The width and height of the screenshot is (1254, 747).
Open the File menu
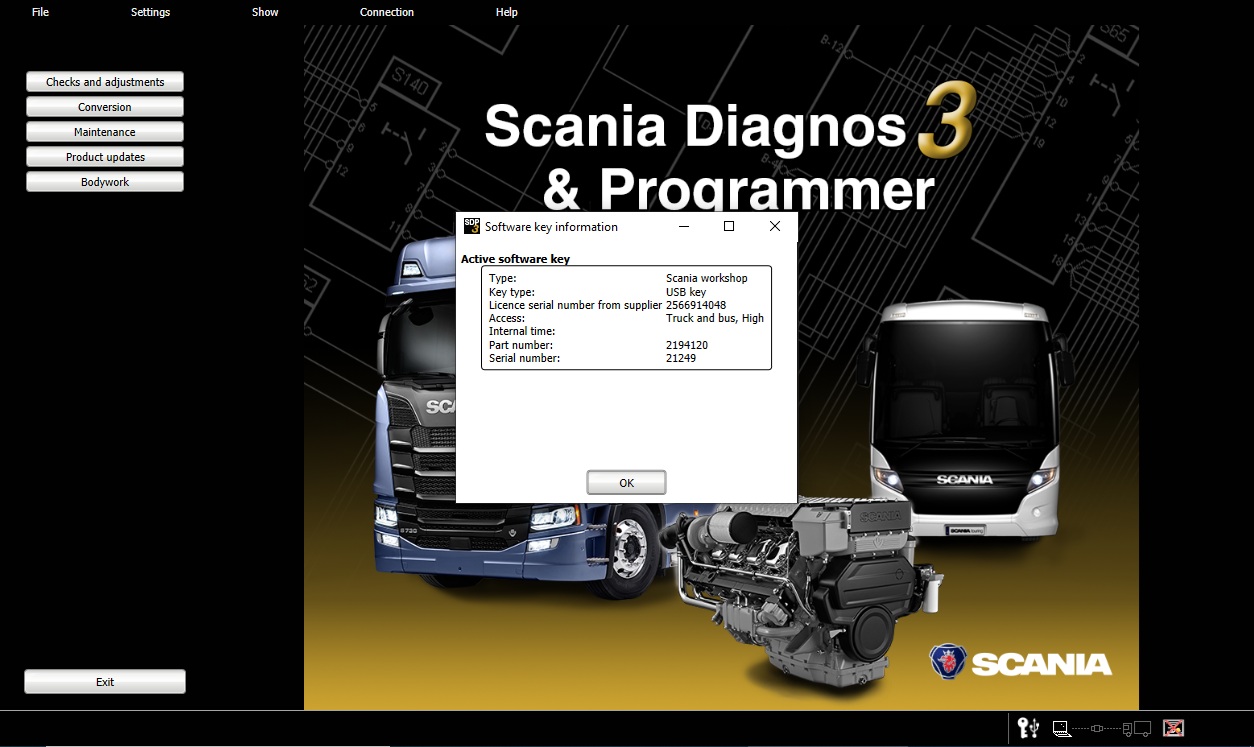40,12
